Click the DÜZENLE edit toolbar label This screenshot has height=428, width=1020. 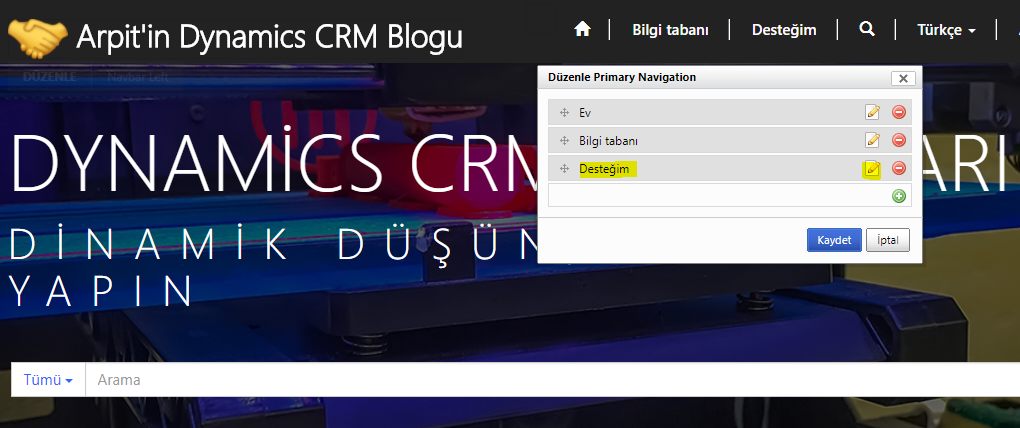pyautogui.click(x=49, y=77)
